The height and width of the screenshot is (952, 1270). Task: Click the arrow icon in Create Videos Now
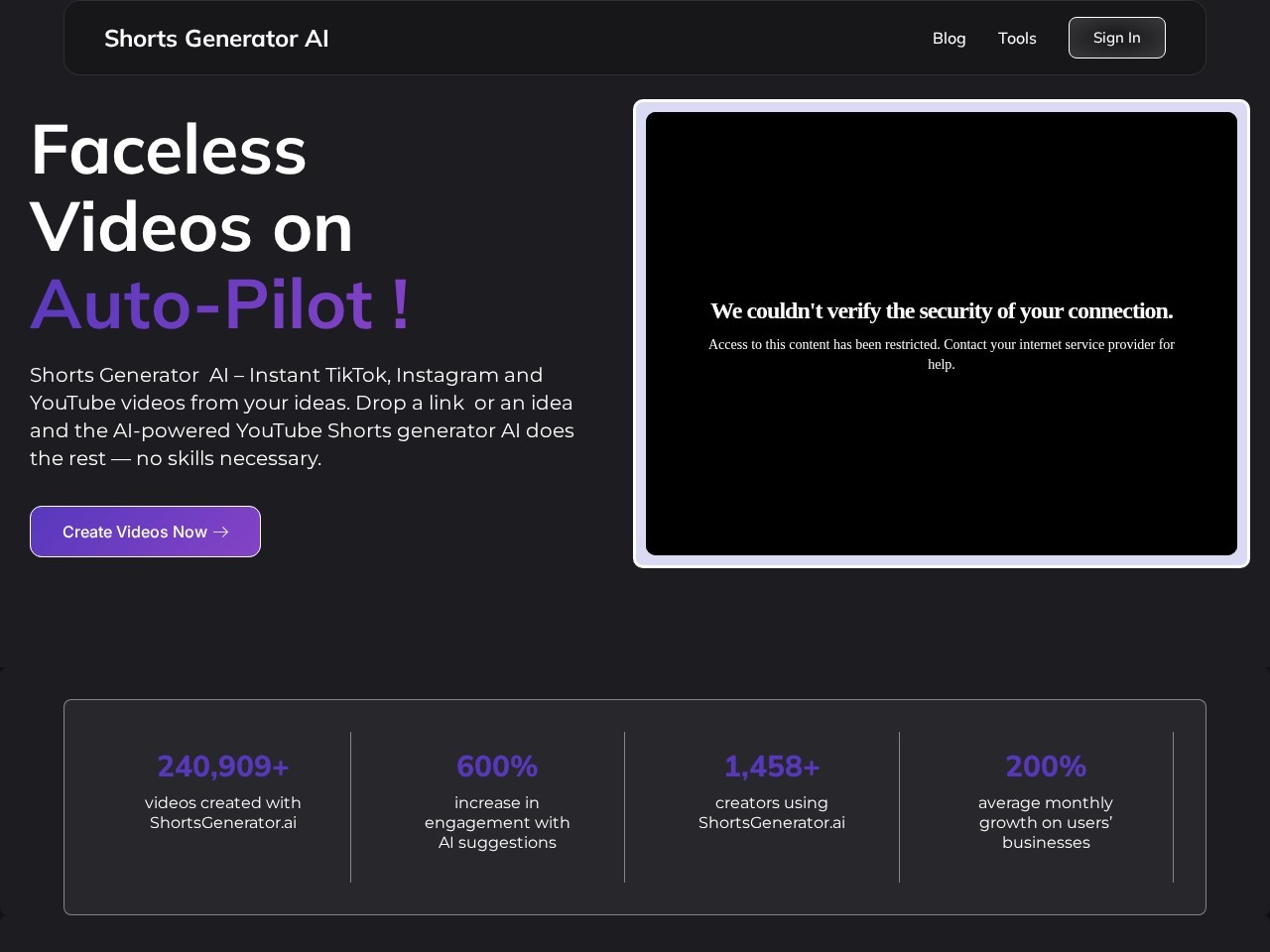coord(221,532)
